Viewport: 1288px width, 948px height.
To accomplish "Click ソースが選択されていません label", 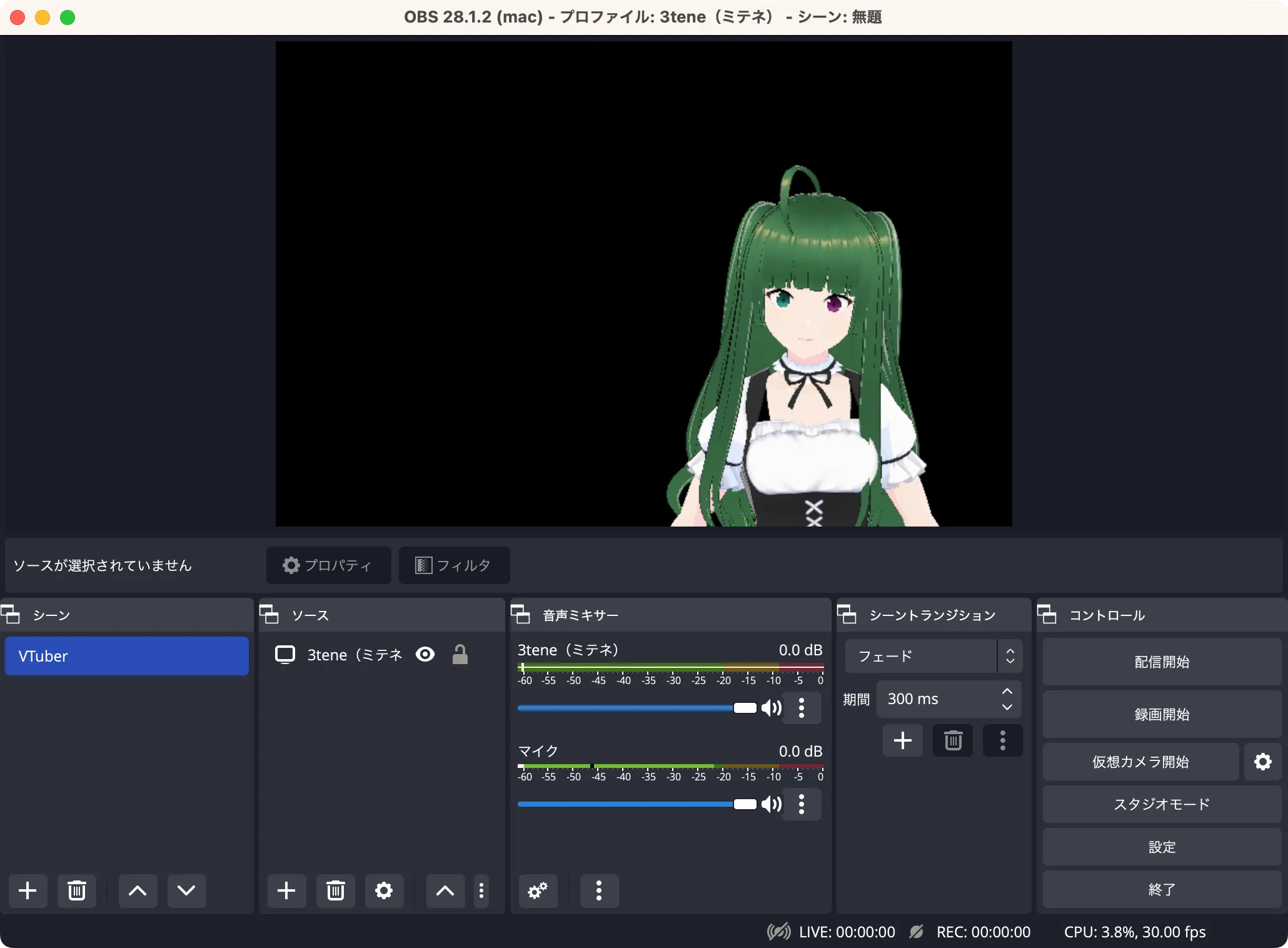I will point(103,565).
